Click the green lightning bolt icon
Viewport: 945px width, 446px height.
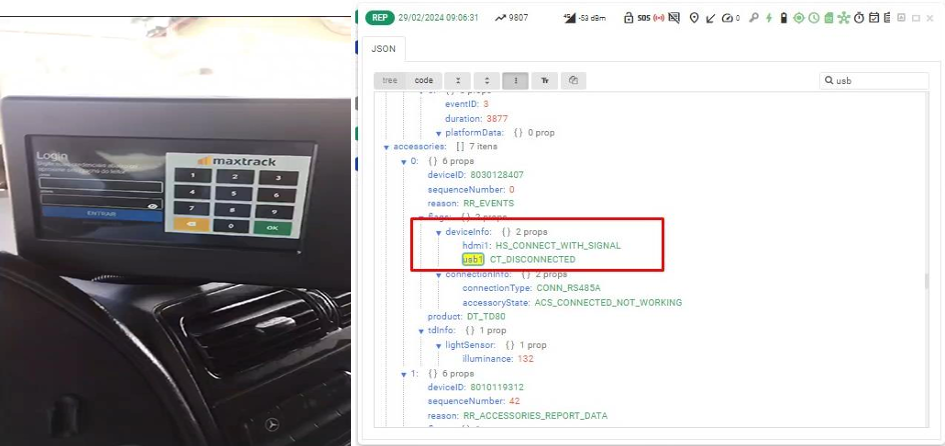(769, 18)
